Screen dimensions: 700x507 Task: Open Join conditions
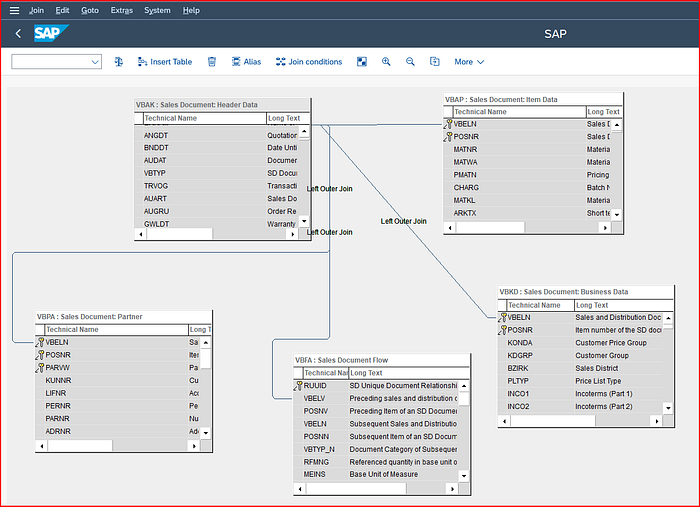pos(309,62)
